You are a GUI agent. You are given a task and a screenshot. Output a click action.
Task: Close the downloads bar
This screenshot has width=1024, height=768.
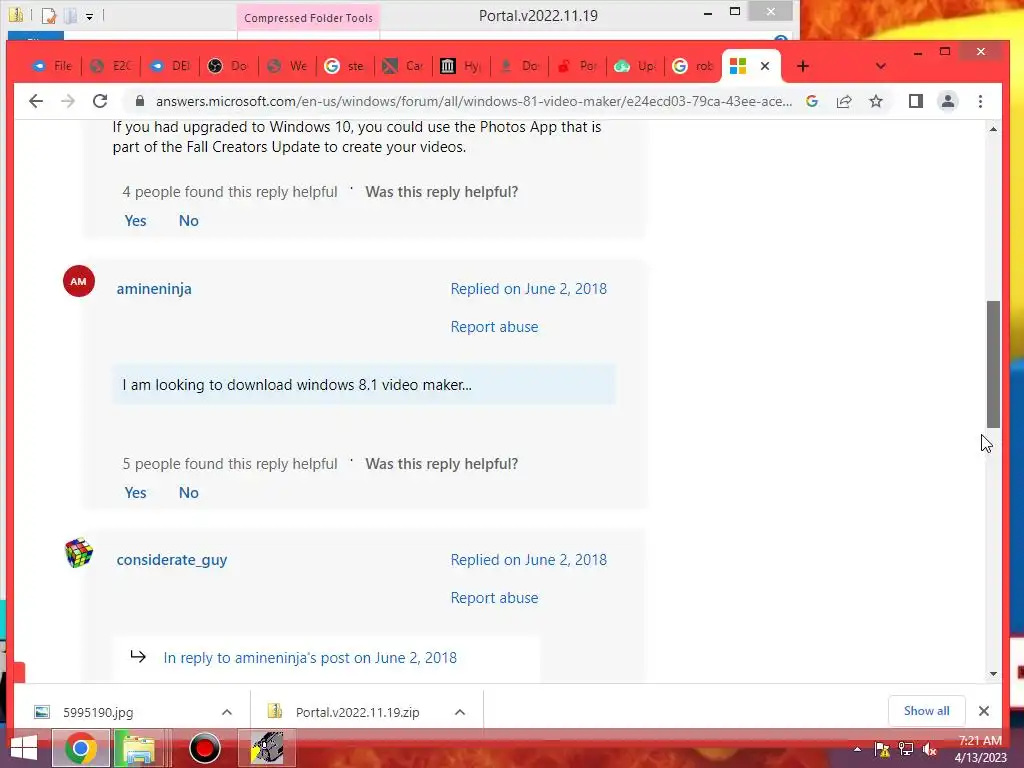[984, 711]
